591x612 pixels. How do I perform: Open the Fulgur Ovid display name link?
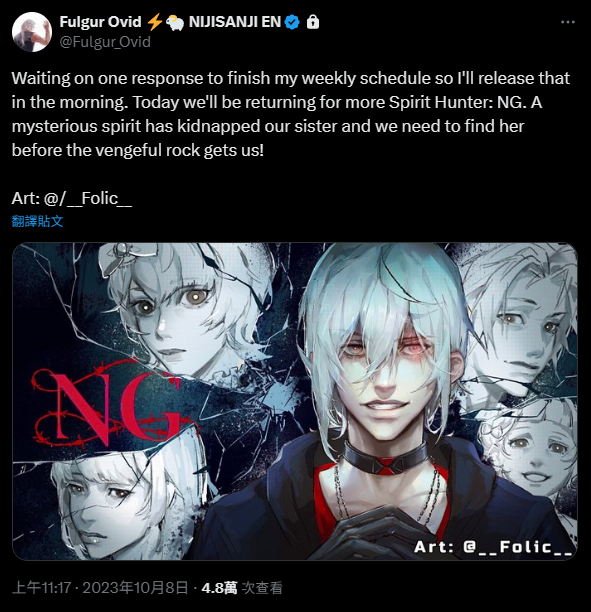(100, 22)
